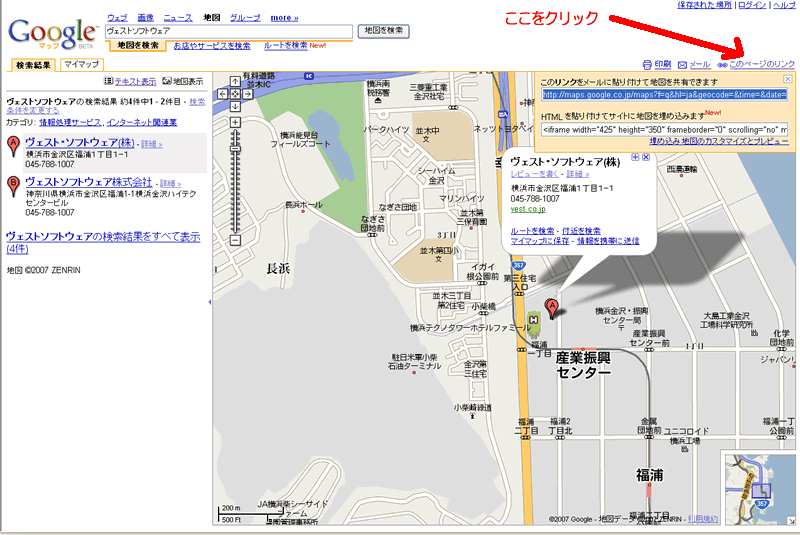800x535 pixels.
Task: Open インターネット関連業 category link
Action: pos(142,122)
